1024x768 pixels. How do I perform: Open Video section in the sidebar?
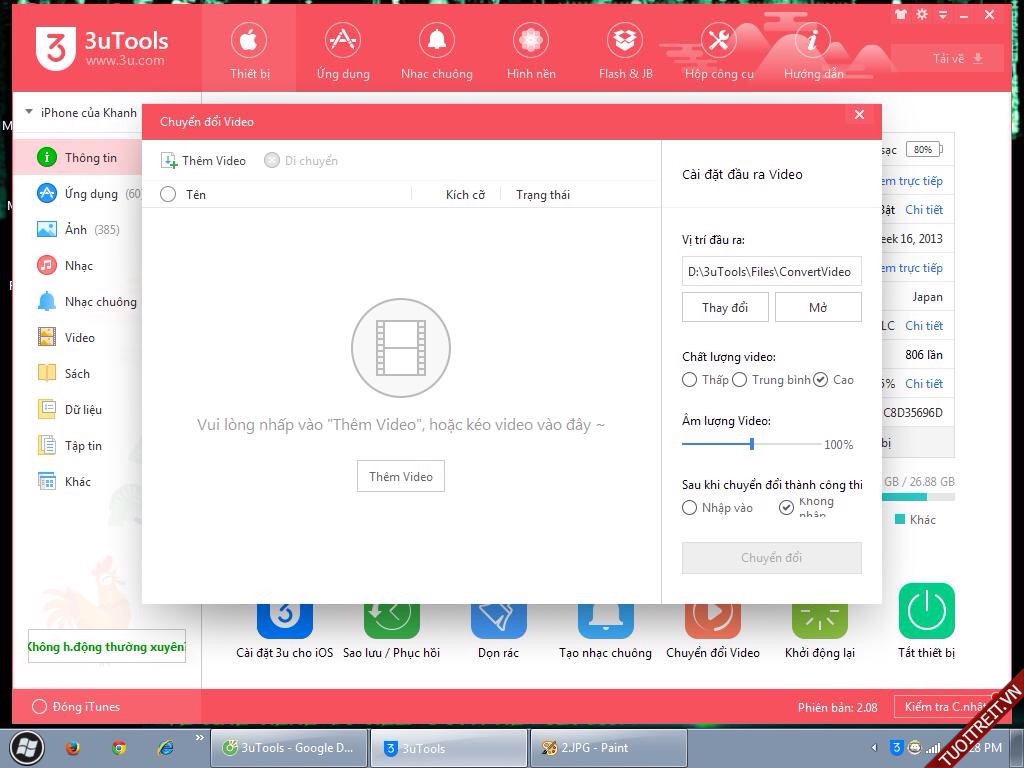[x=79, y=338]
